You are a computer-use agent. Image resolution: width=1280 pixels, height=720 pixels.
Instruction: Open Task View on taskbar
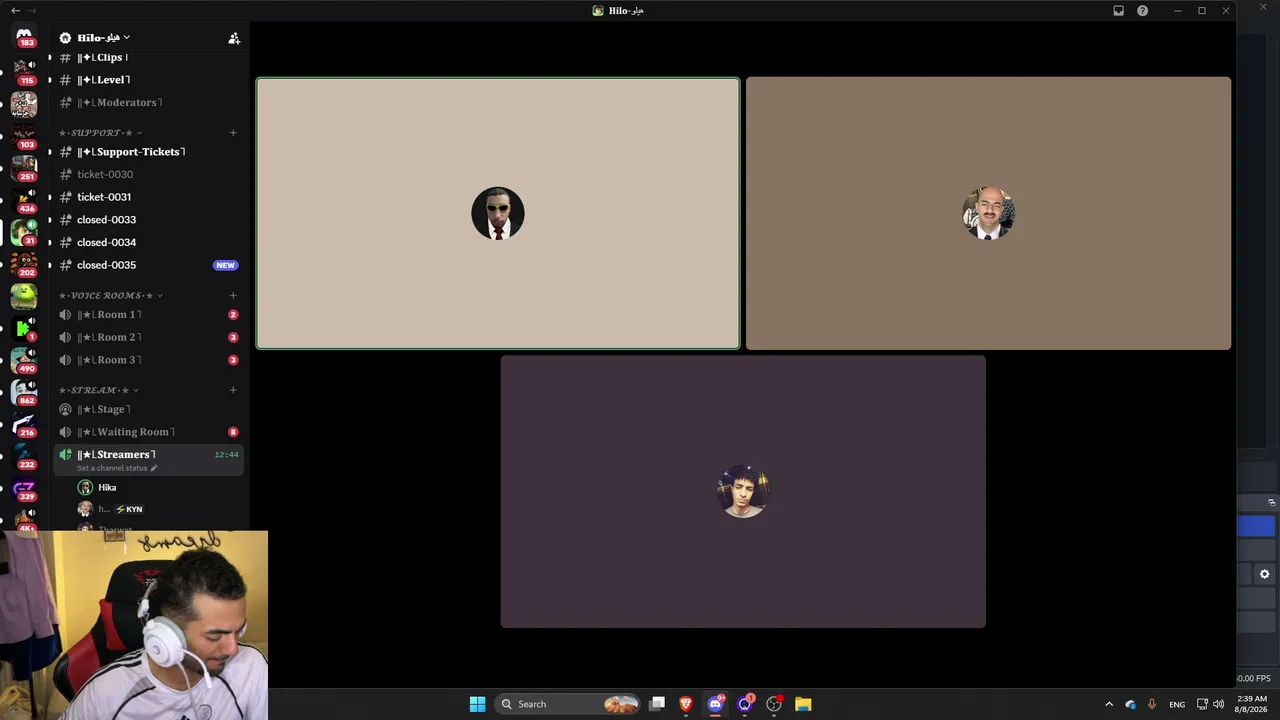click(657, 704)
